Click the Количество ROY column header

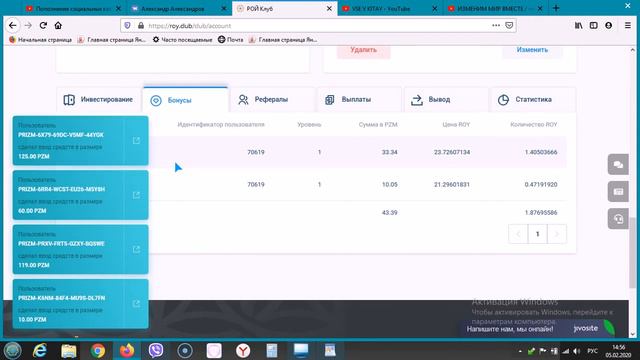point(533,124)
